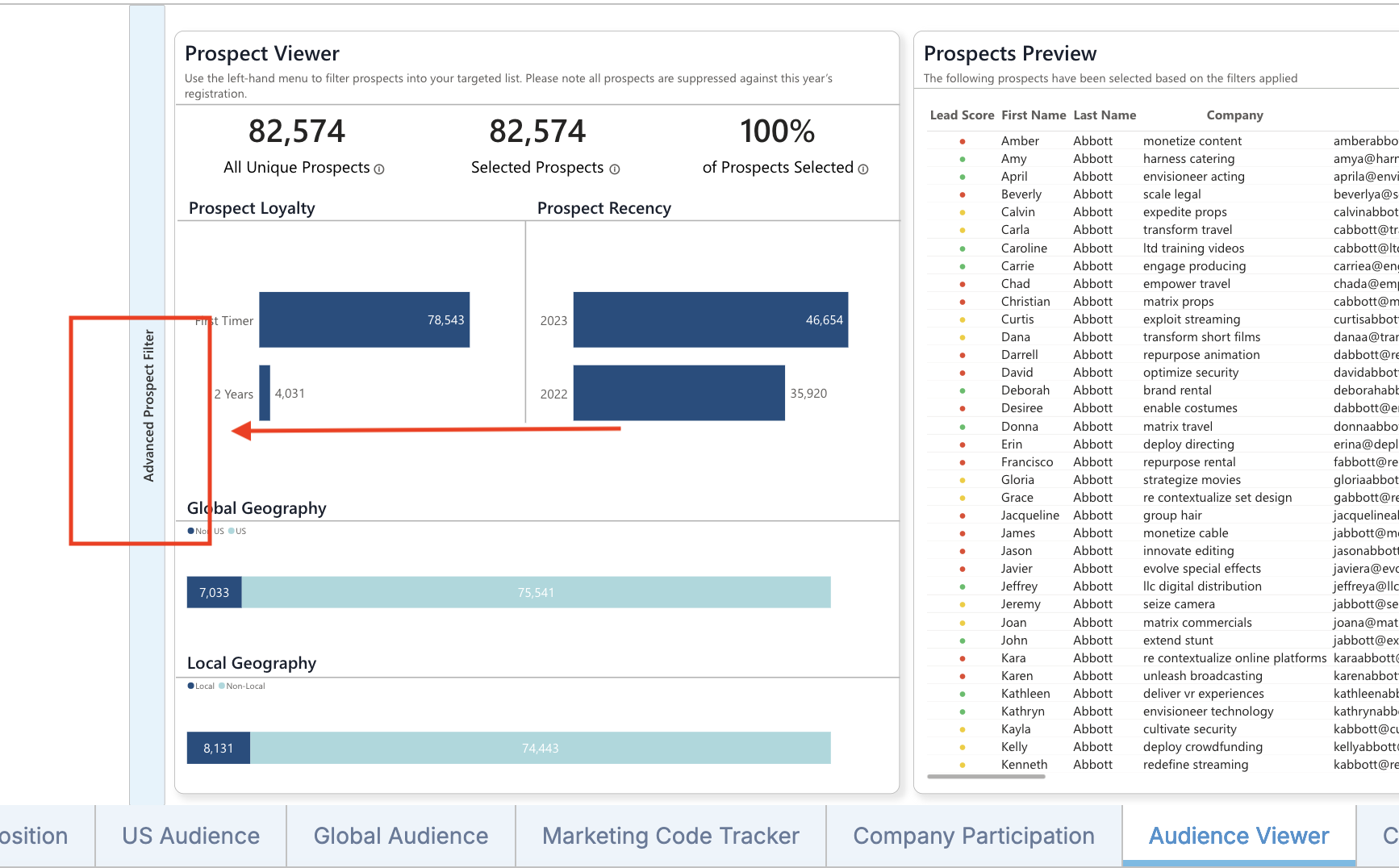This screenshot has height=868, width=1399.
Task: Click the horizontal scrollbar under prospects table
Action: tap(986, 777)
